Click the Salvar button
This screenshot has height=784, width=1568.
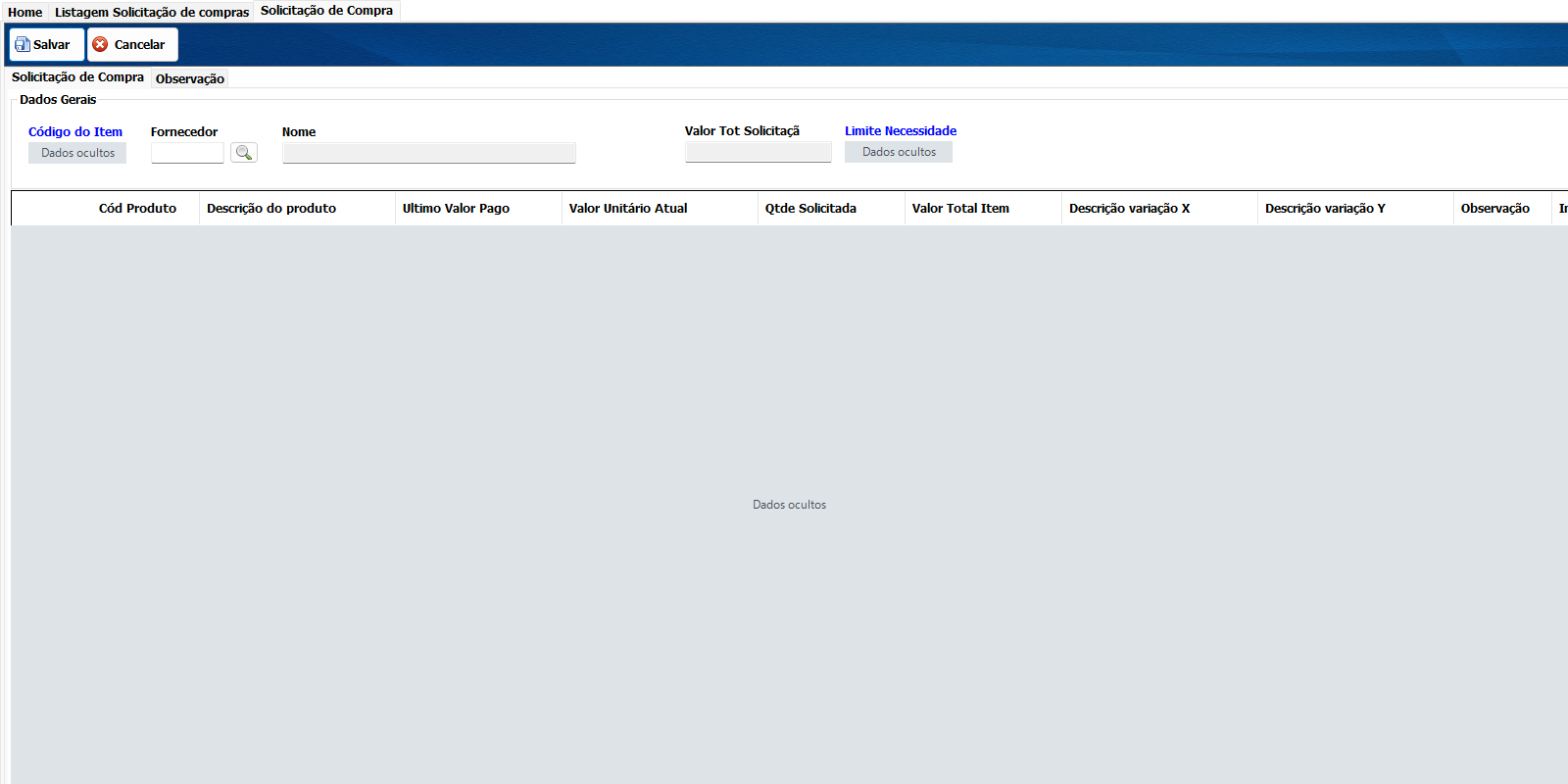47,45
